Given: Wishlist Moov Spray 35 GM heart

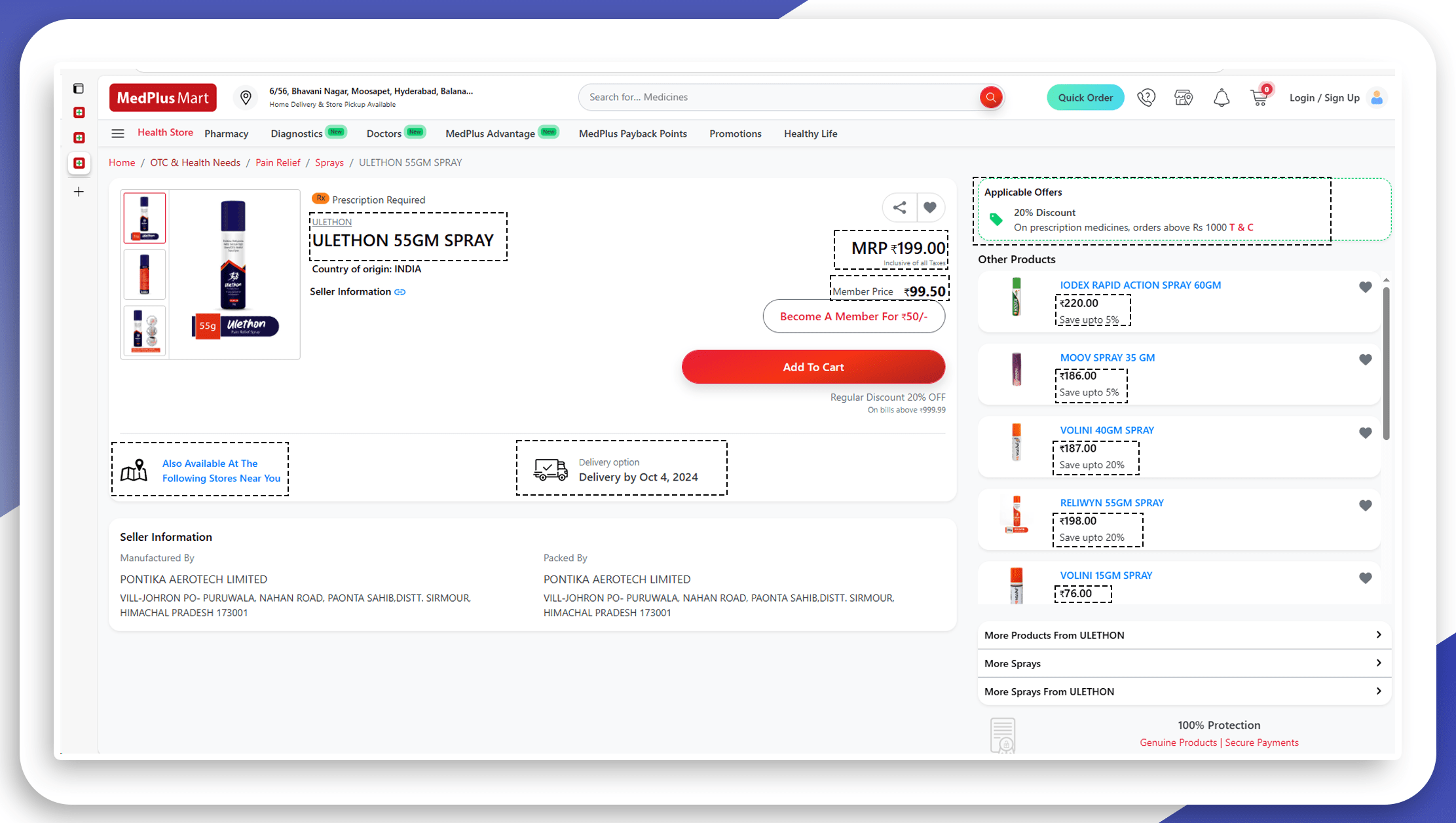Looking at the screenshot, I should pos(1366,359).
